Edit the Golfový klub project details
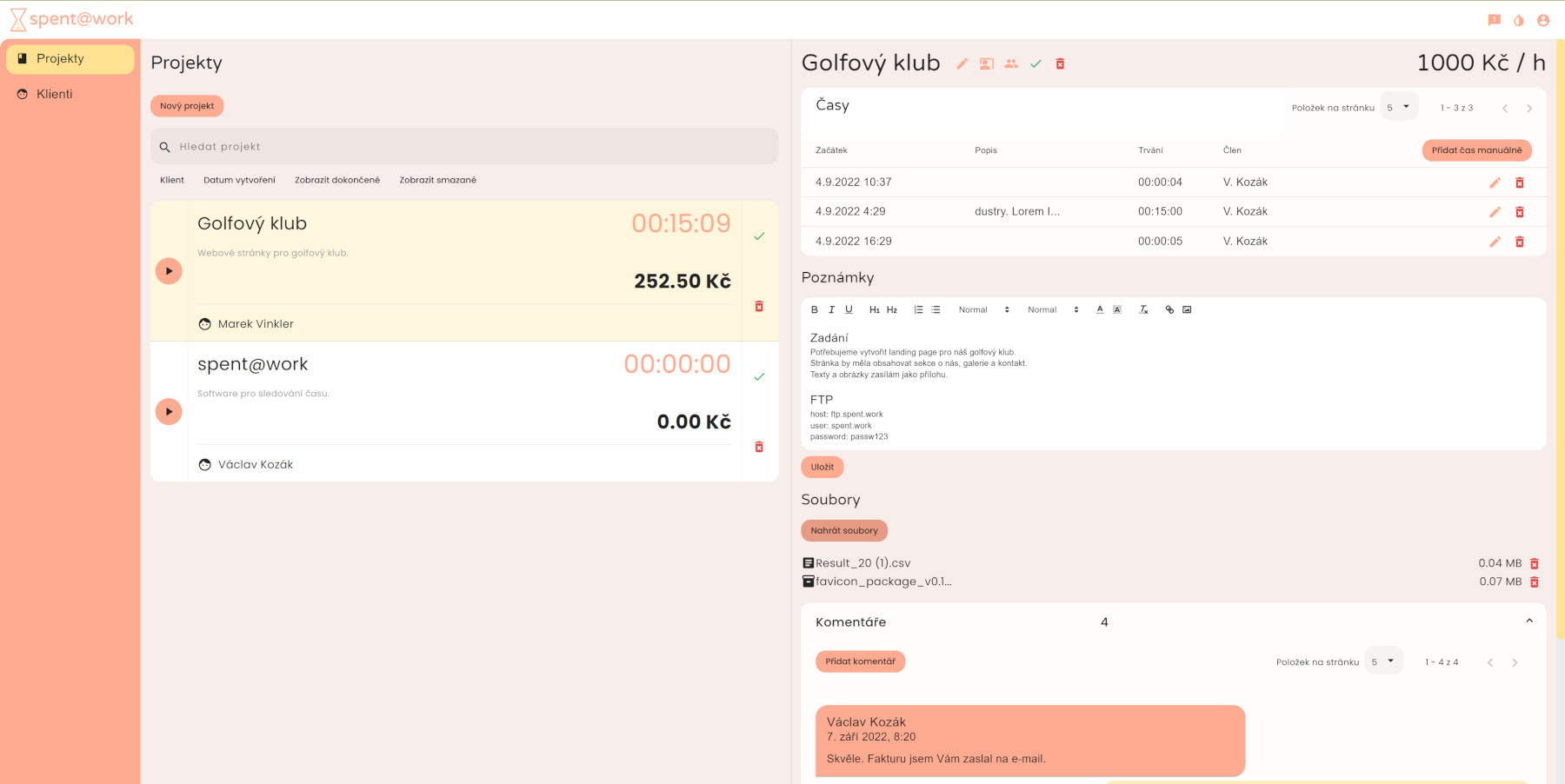The height and width of the screenshot is (784, 1565). tap(962, 63)
